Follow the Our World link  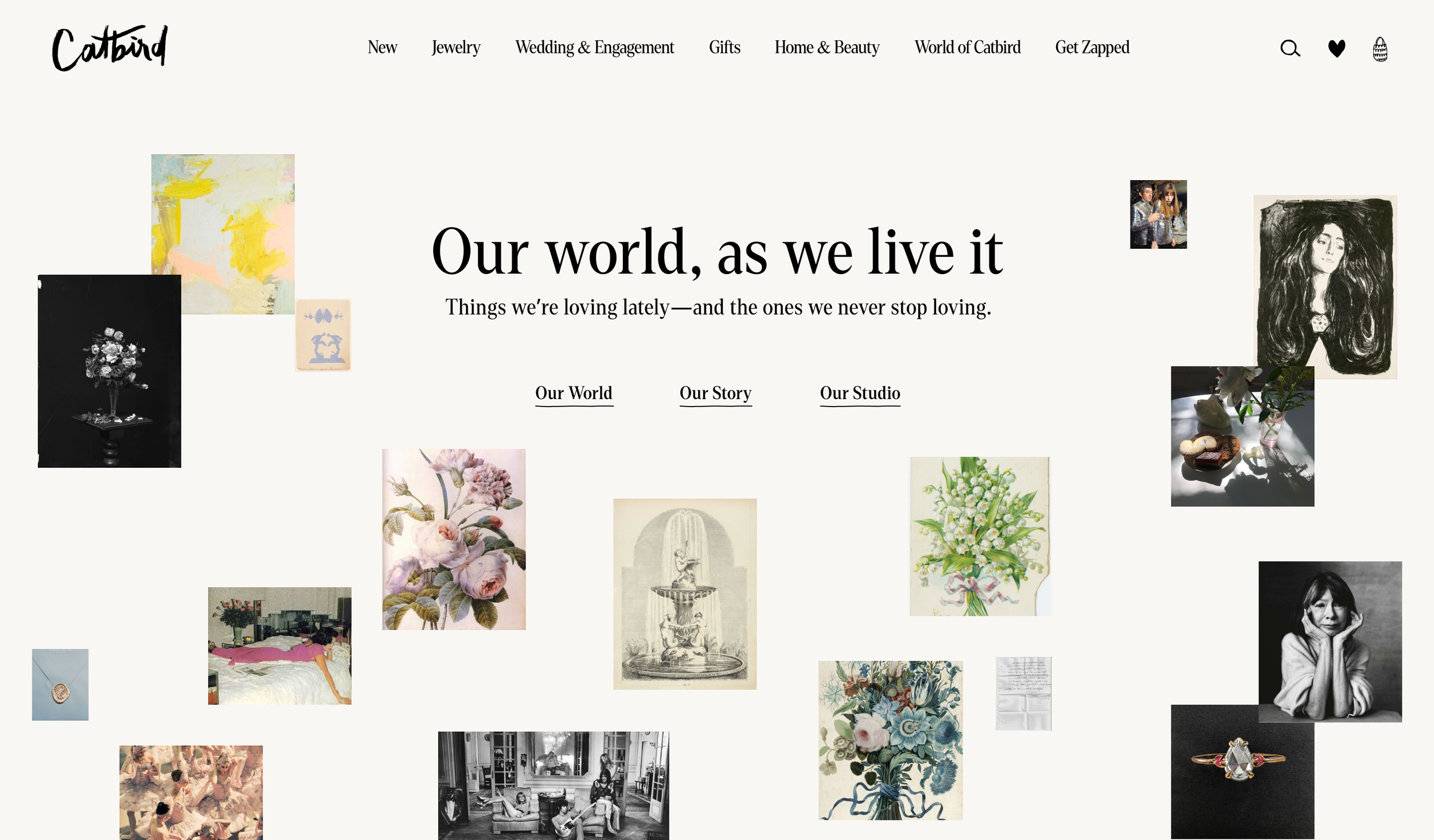pyautogui.click(x=574, y=393)
